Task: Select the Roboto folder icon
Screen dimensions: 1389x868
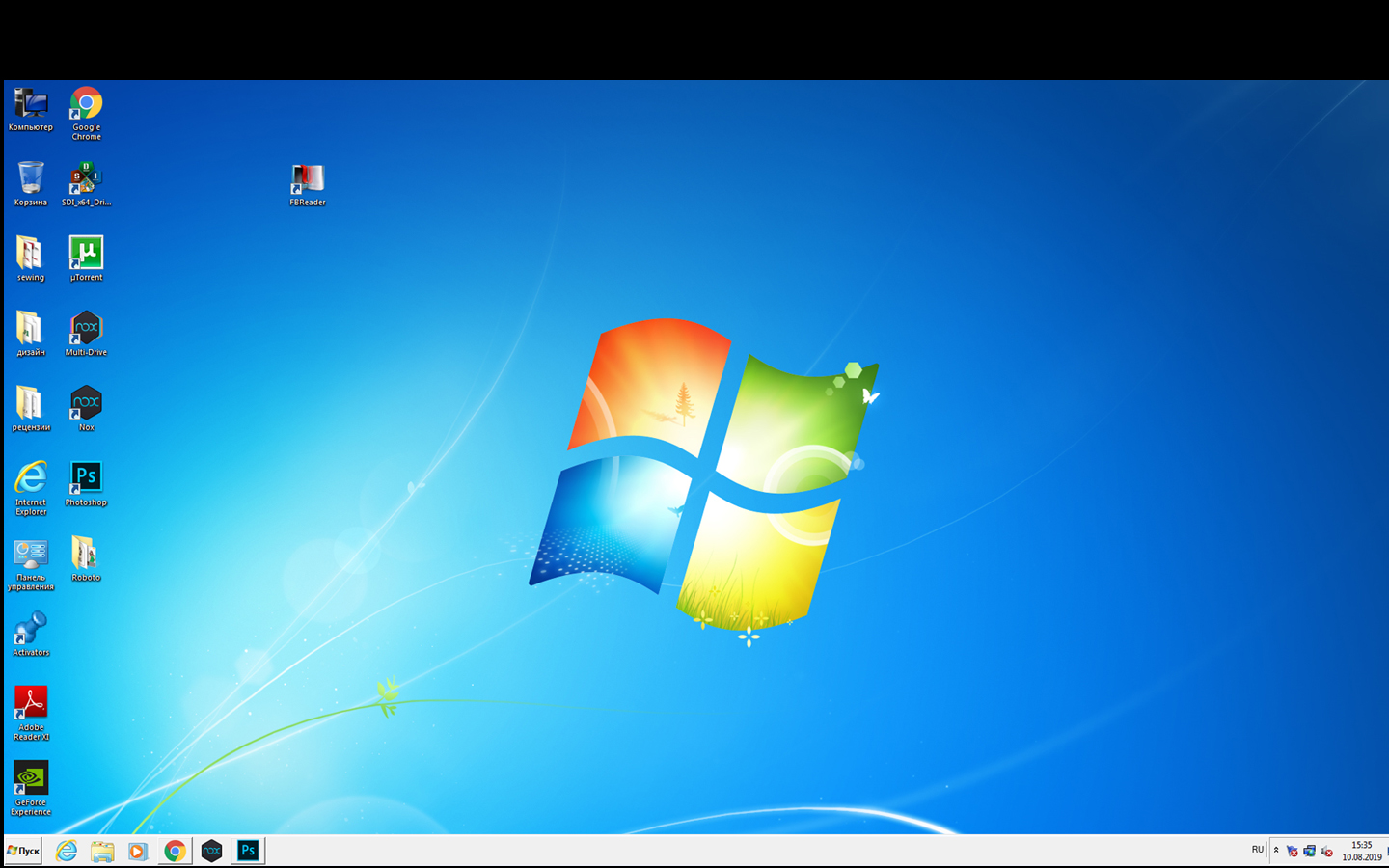Action: pyautogui.click(x=86, y=559)
